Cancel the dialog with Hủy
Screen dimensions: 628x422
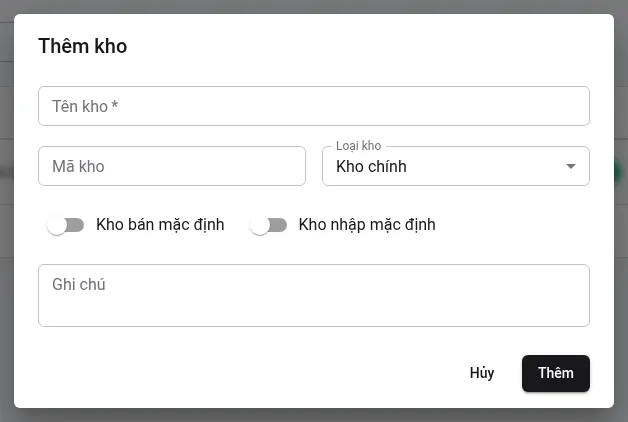coord(482,373)
